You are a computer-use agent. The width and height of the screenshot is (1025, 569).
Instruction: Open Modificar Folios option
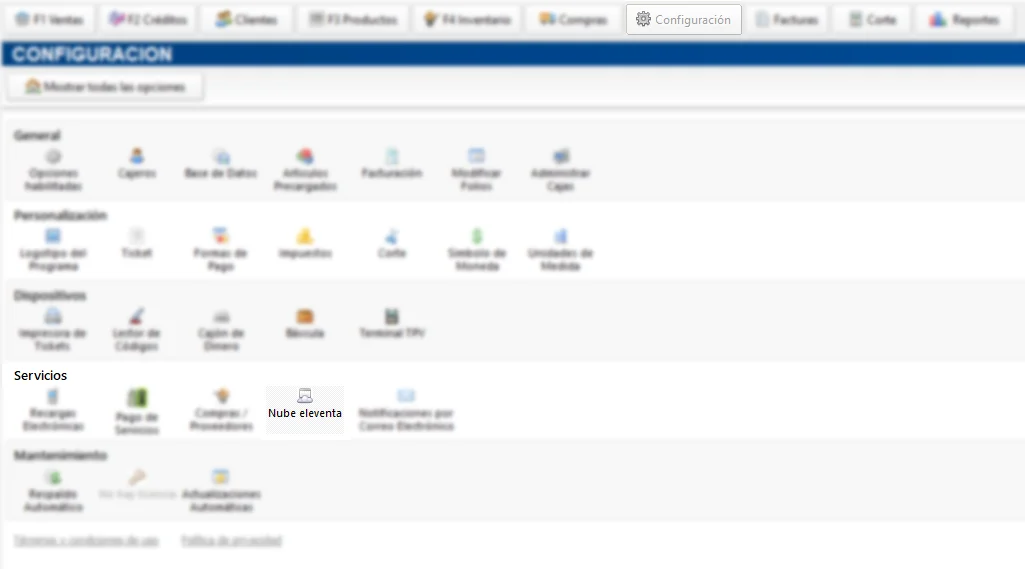[476, 170]
